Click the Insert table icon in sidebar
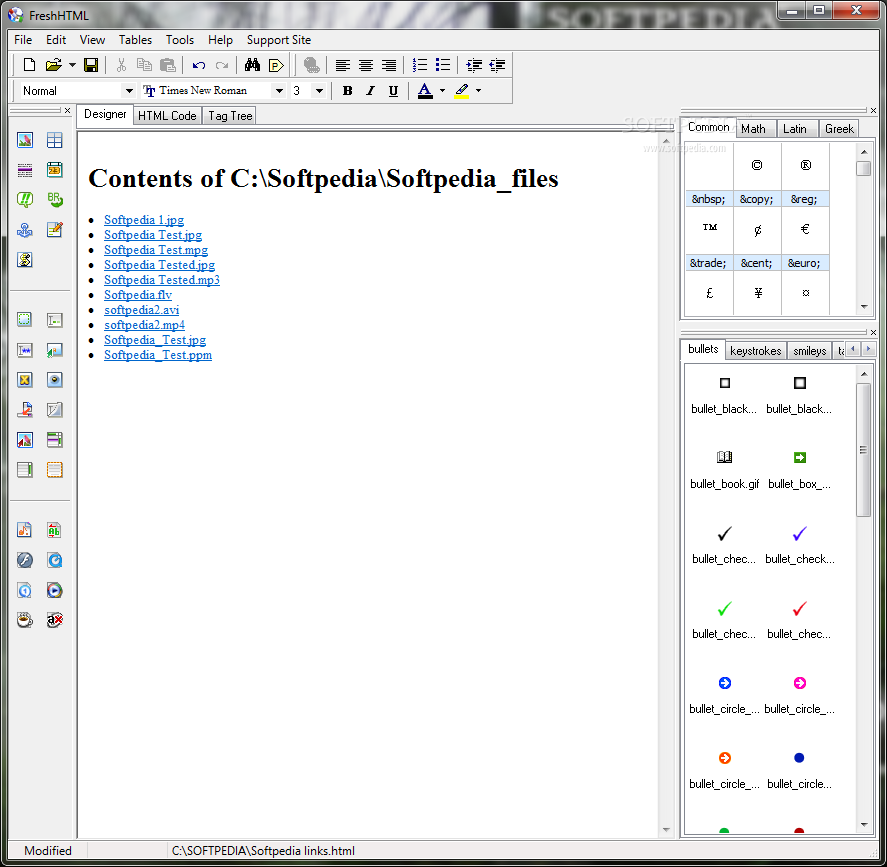 54,140
